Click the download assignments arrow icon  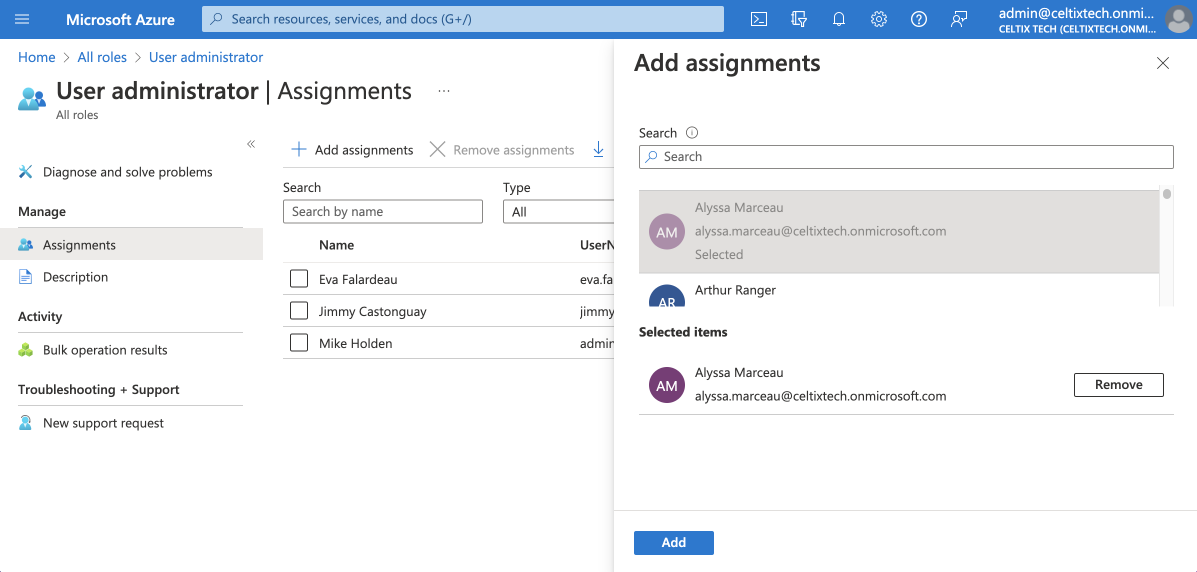(x=599, y=150)
